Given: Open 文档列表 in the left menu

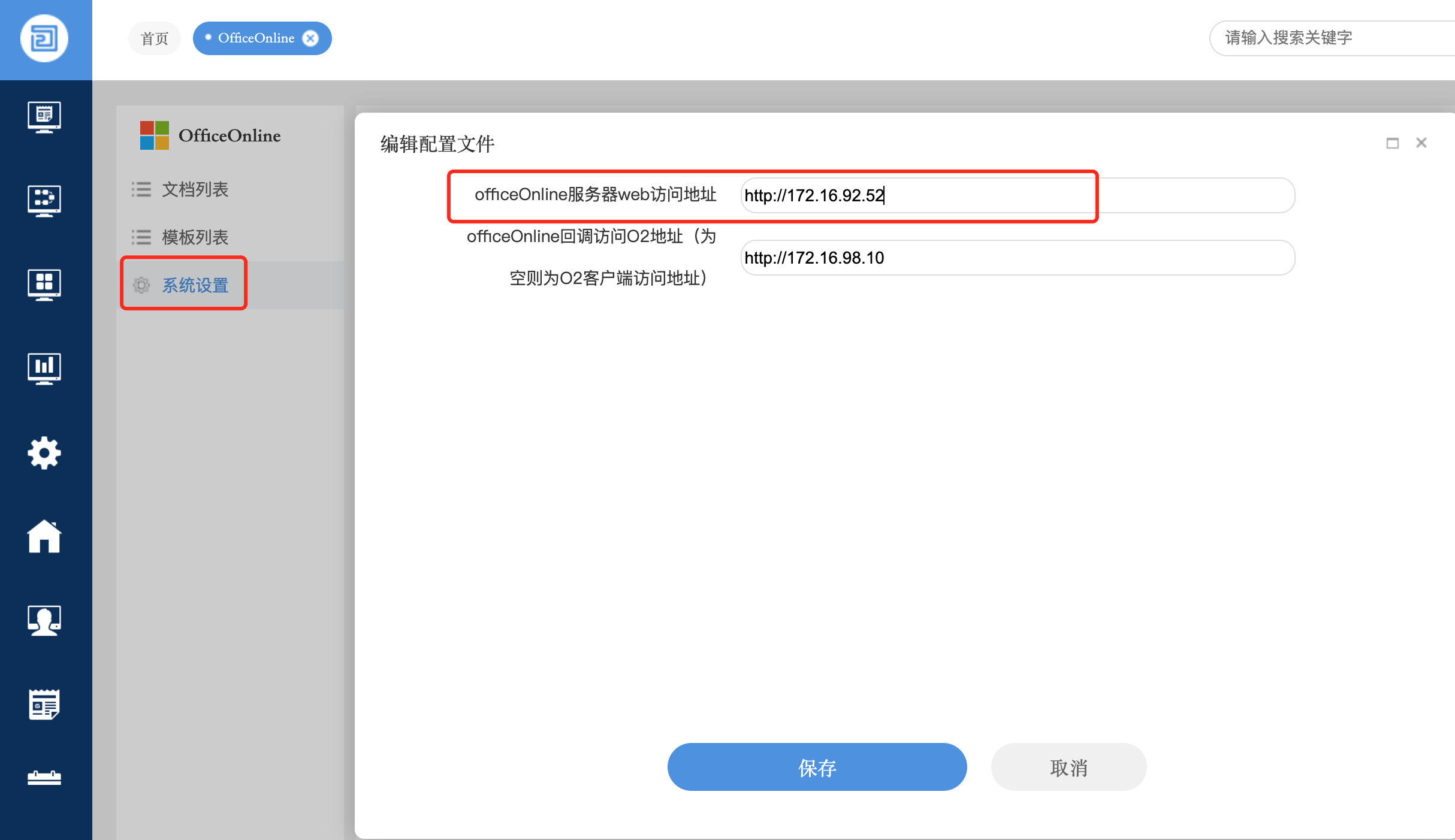Looking at the screenshot, I should pyautogui.click(x=195, y=189).
